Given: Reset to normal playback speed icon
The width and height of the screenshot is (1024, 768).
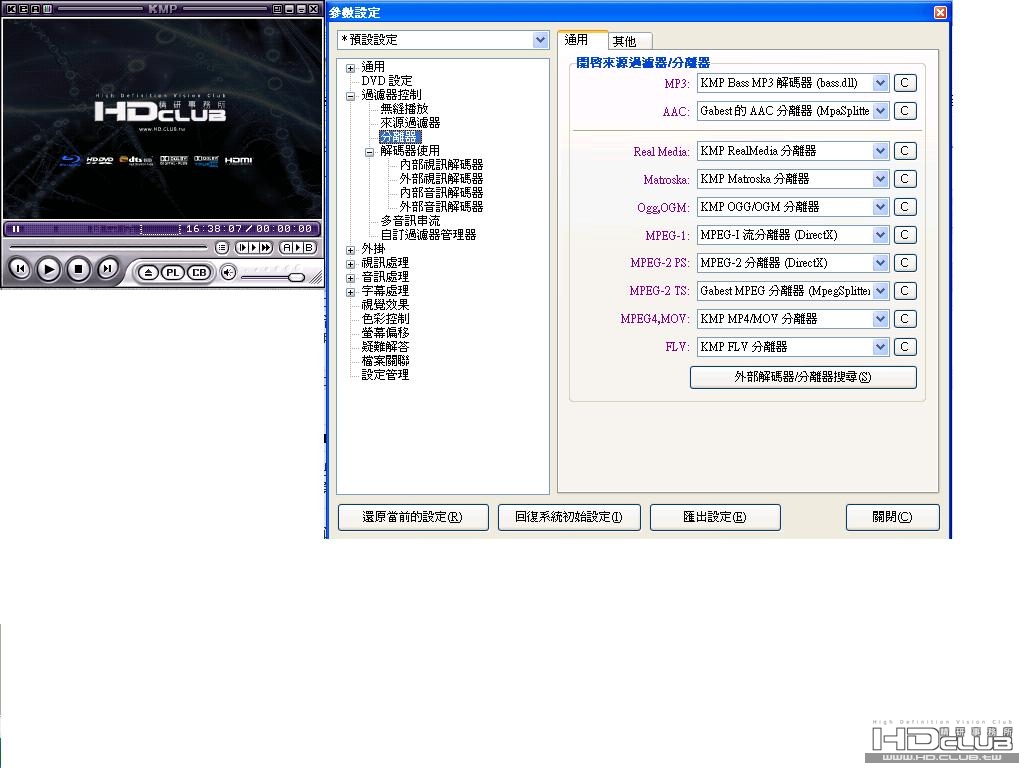Looking at the screenshot, I should point(254,248).
